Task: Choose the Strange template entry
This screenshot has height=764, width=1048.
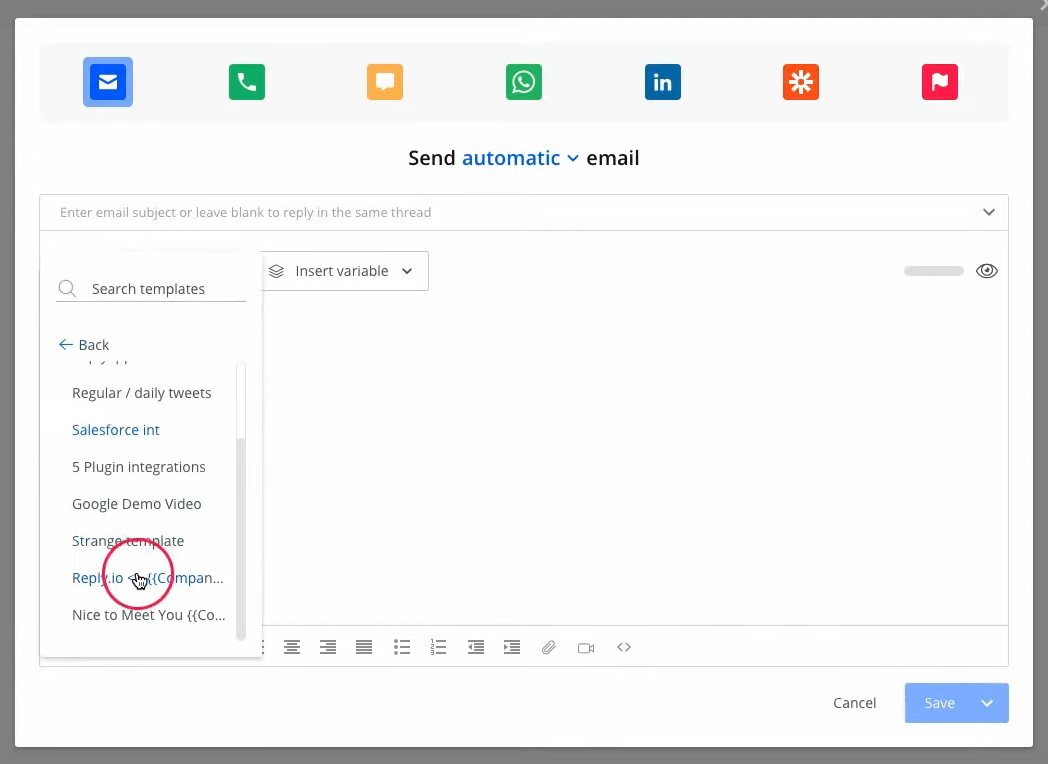Action: point(128,541)
